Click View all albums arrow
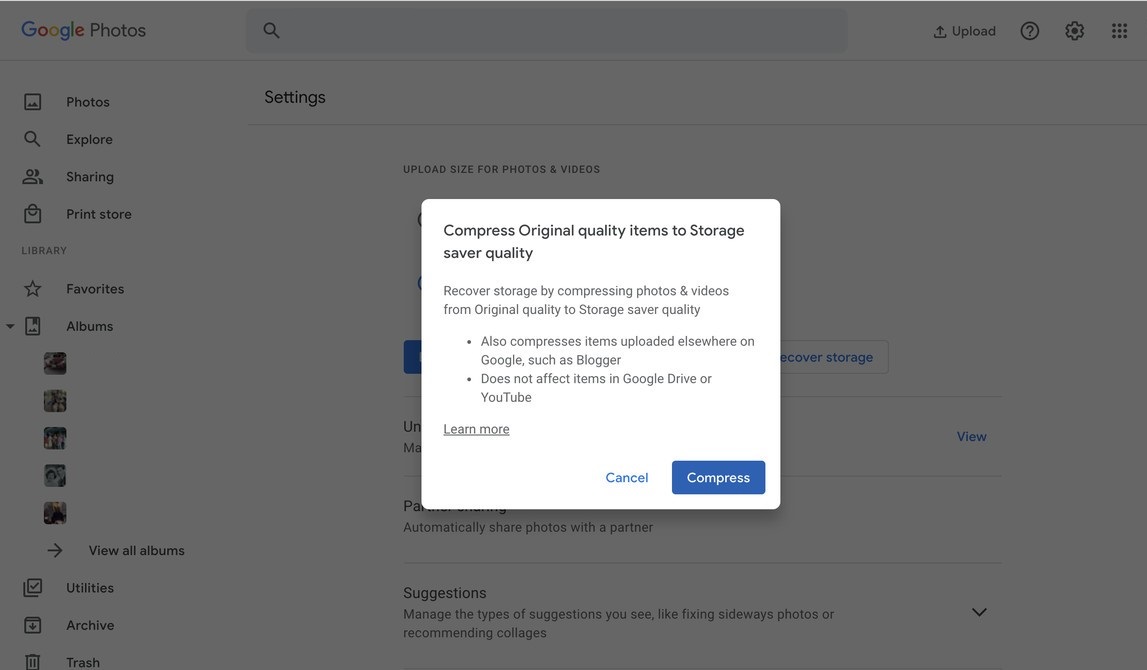The image size is (1147, 670). pos(55,551)
